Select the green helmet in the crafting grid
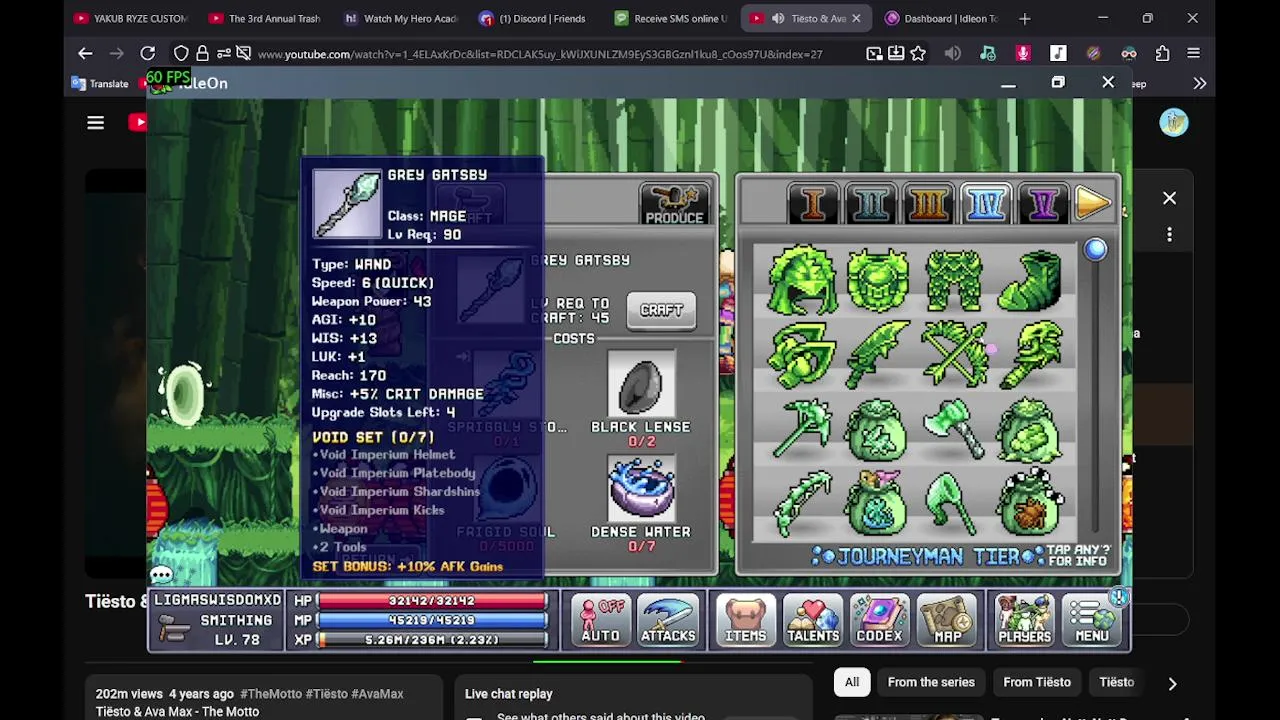This screenshot has width=1280, height=720. click(x=801, y=281)
